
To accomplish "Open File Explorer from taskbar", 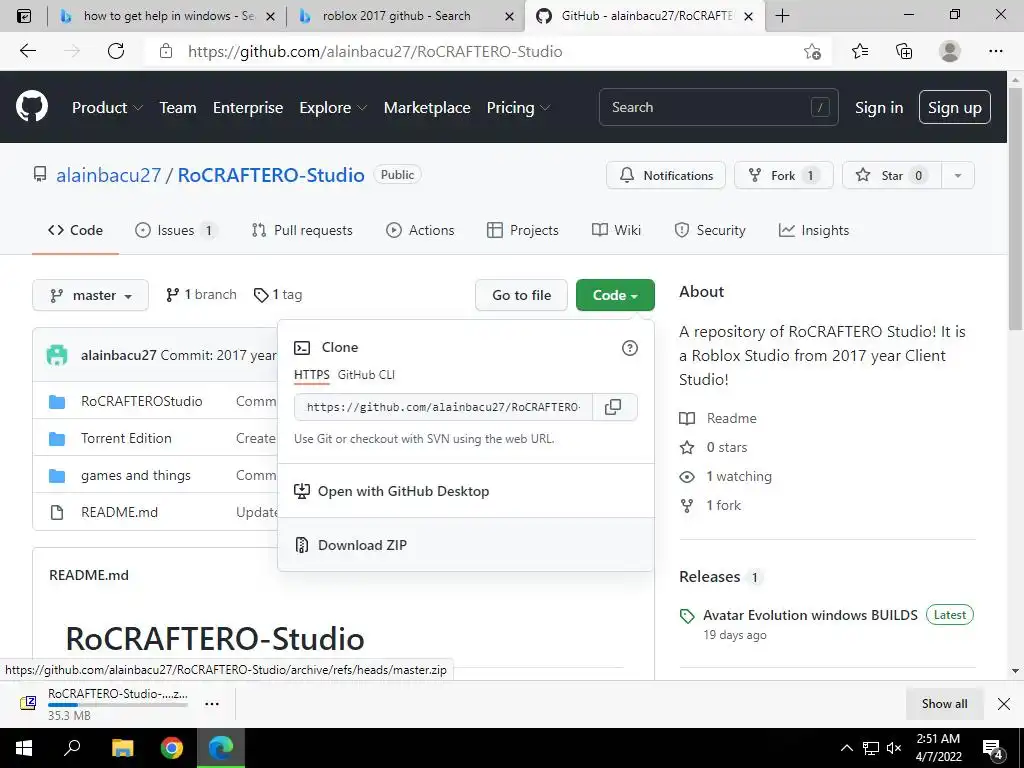I will coord(122,748).
